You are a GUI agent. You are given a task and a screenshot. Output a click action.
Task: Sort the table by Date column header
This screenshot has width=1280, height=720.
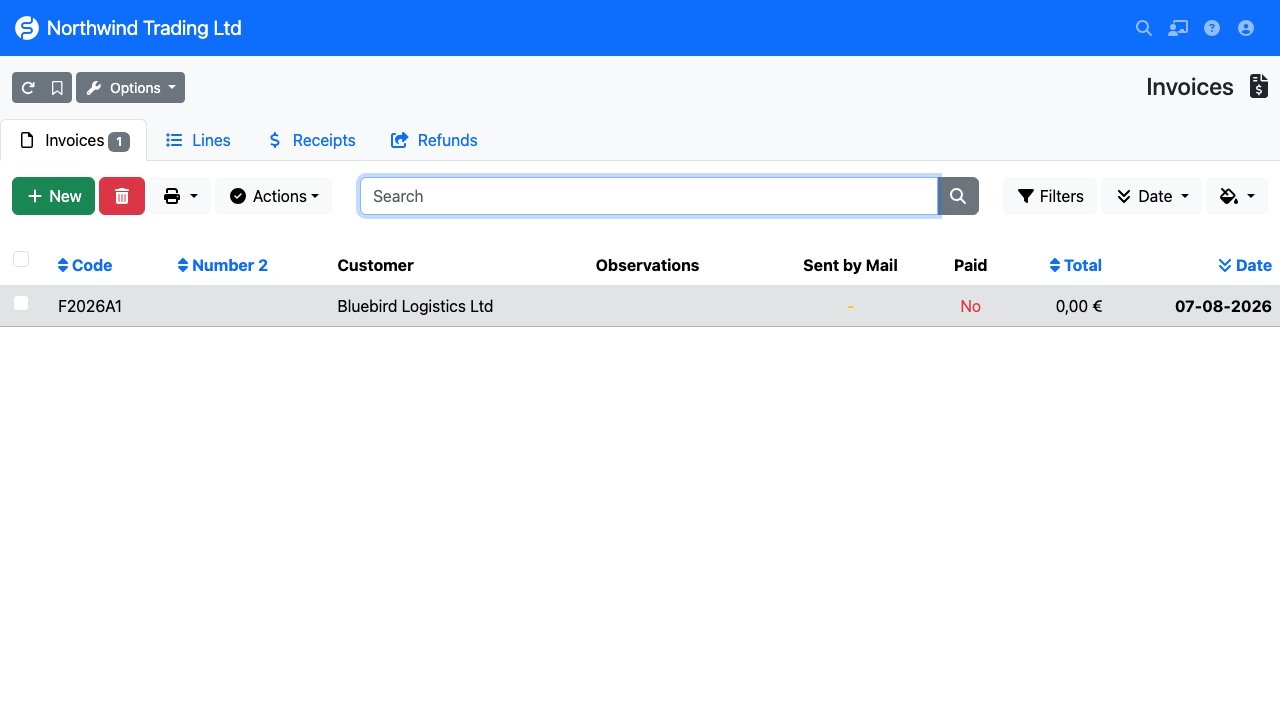(x=1245, y=265)
